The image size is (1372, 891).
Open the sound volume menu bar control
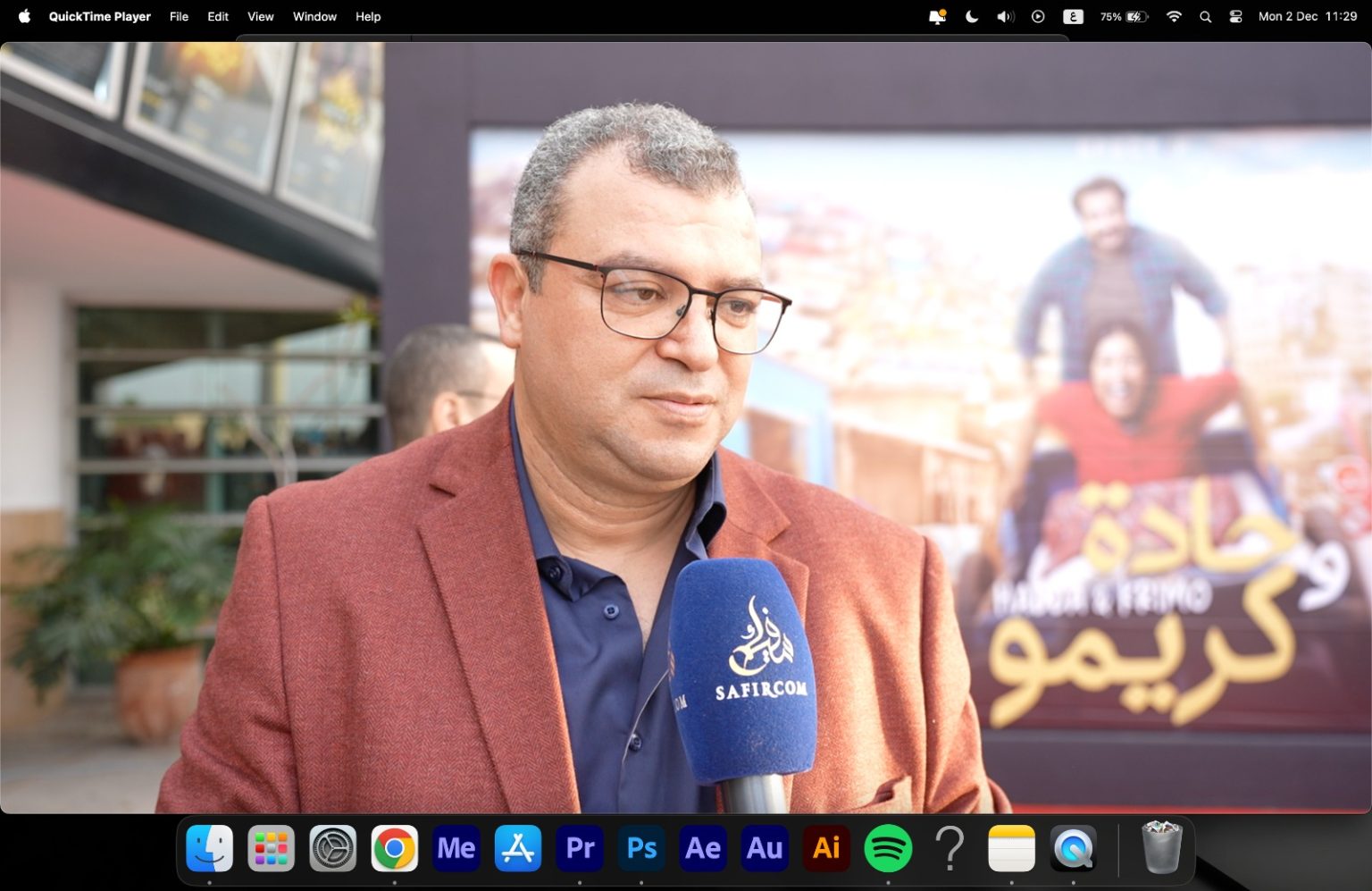[1005, 16]
